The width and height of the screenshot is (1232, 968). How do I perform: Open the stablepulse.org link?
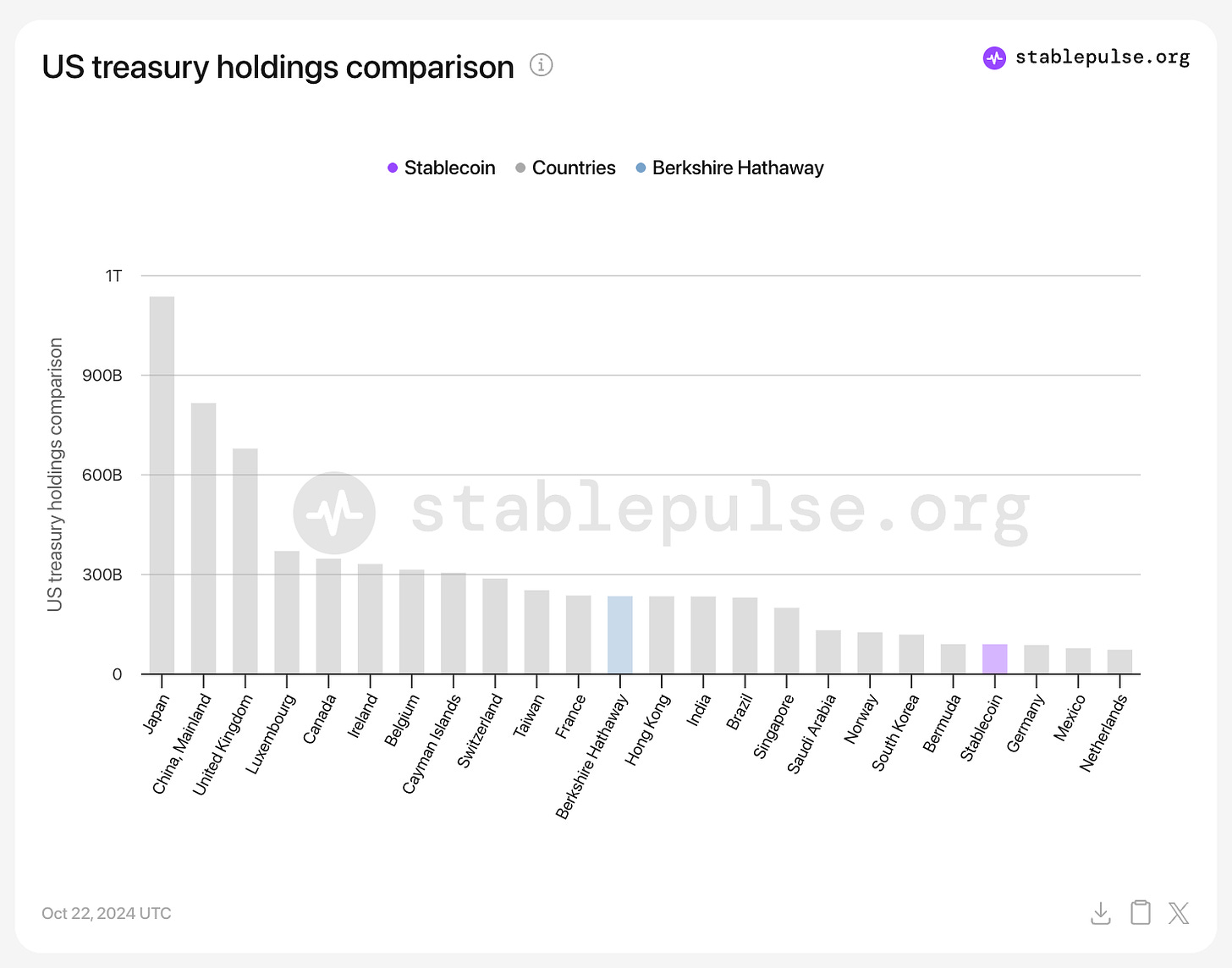(1103, 58)
